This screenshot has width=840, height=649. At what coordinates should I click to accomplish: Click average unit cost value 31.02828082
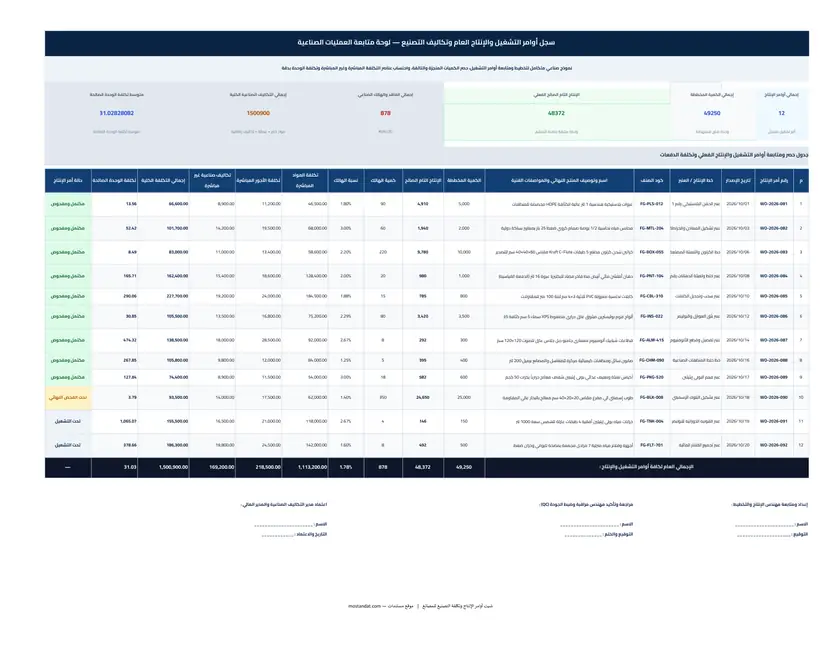(116, 113)
